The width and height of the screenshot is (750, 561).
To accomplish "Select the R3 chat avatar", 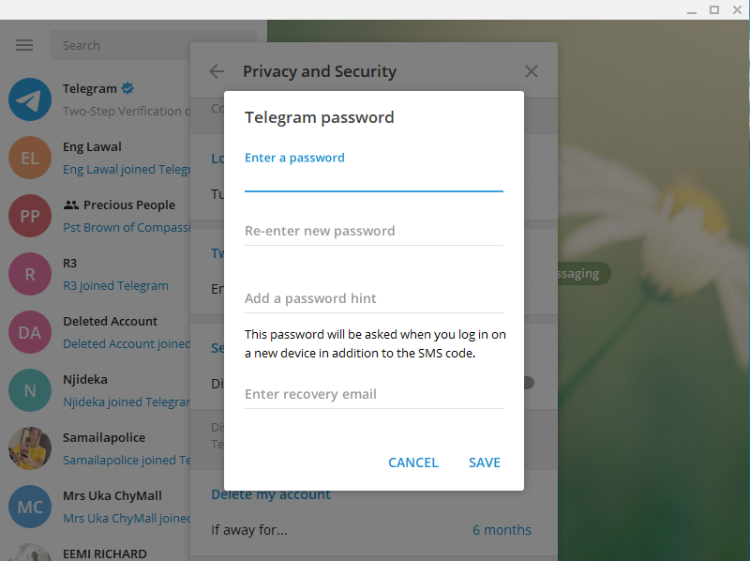I will click(30, 274).
